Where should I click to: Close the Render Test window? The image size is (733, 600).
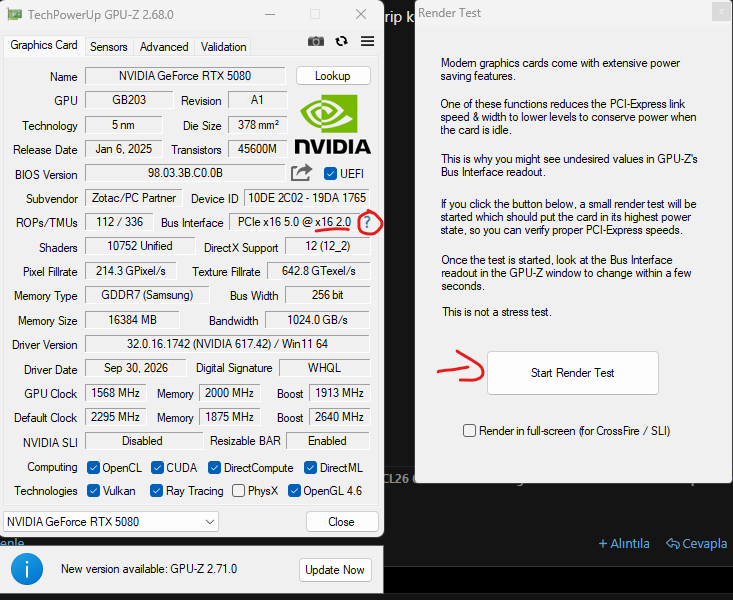[720, 13]
